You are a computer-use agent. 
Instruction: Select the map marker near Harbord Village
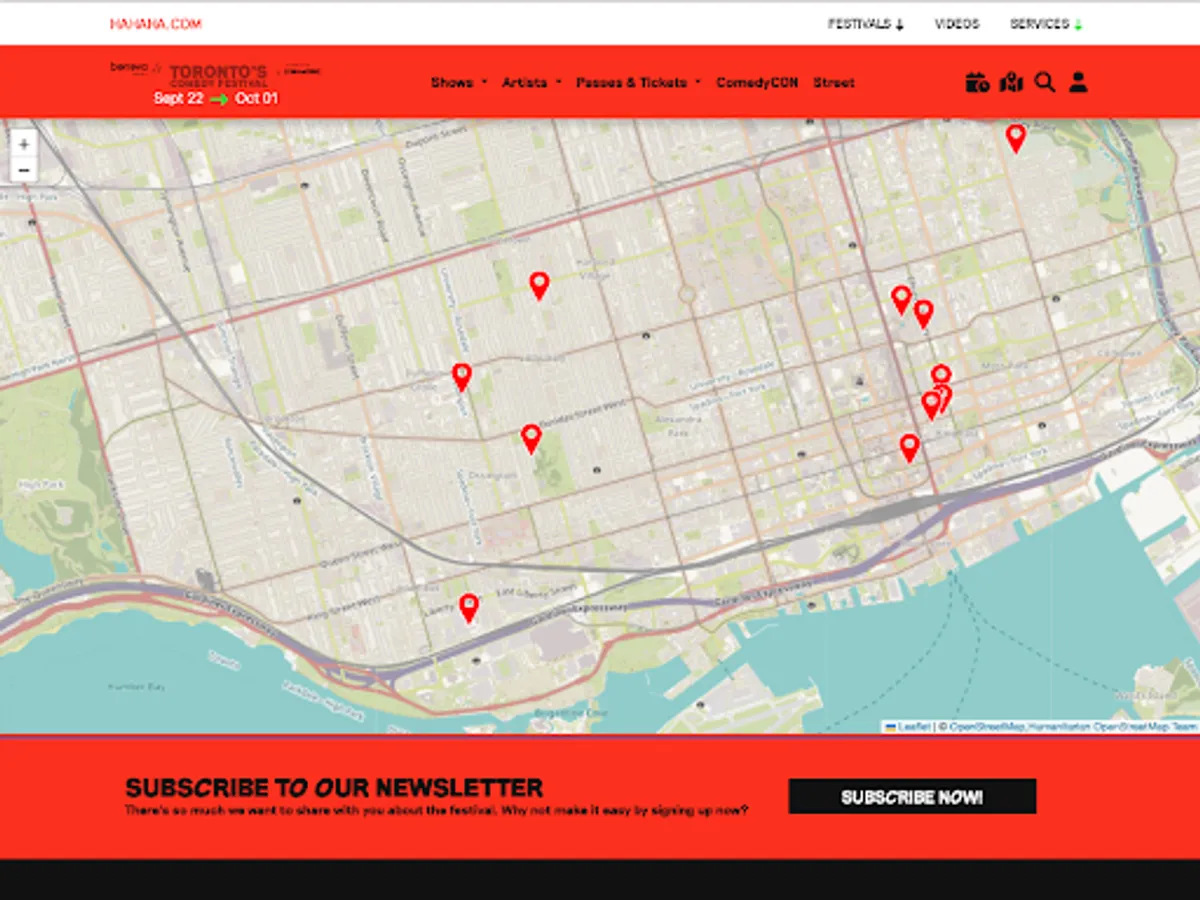click(x=539, y=285)
